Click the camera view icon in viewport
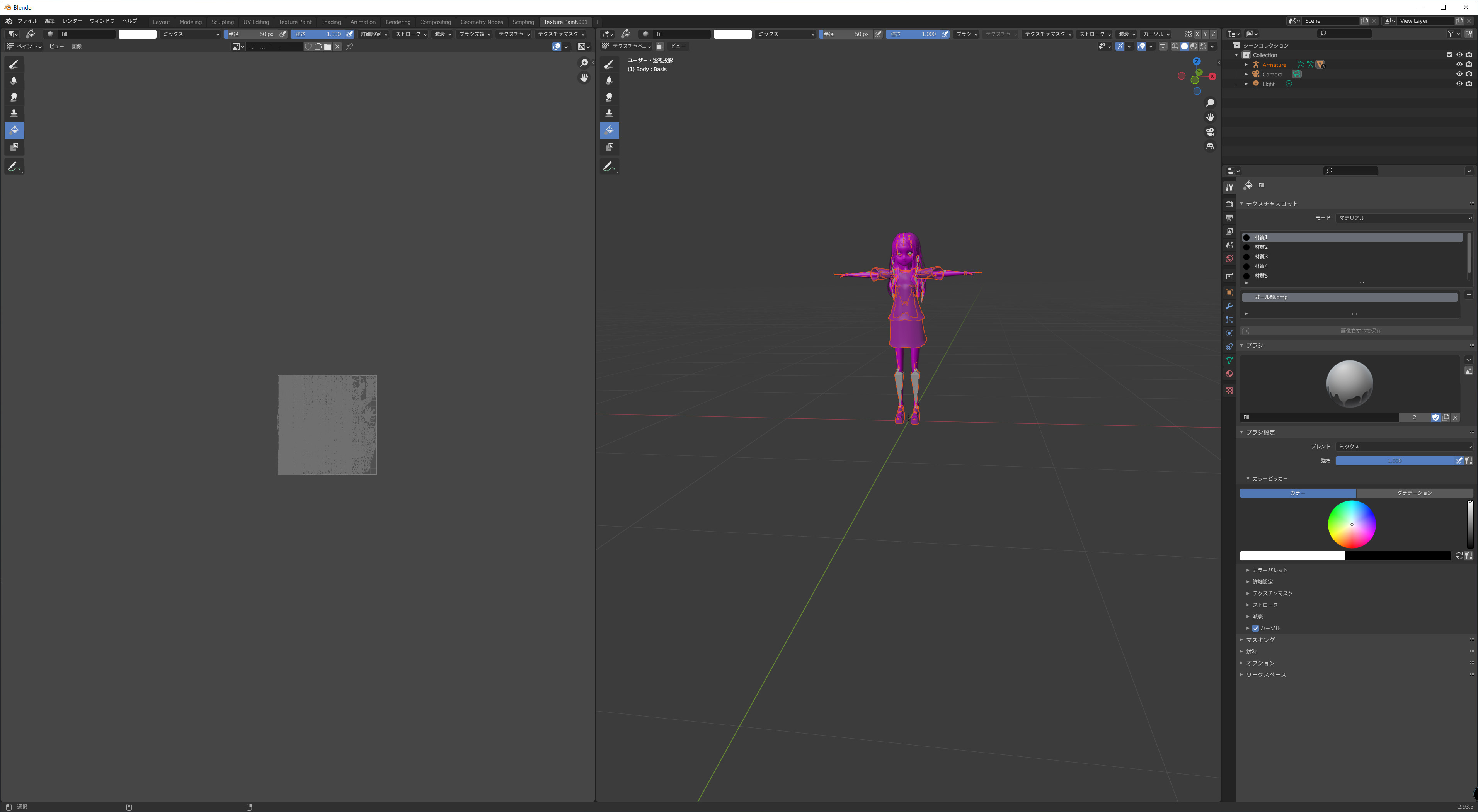 tap(1210, 132)
